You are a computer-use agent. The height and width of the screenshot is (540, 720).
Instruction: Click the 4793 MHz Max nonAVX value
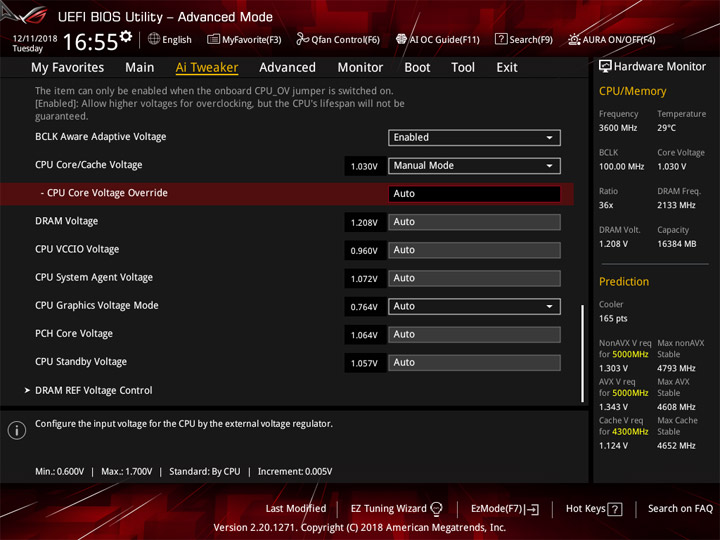click(x=676, y=368)
